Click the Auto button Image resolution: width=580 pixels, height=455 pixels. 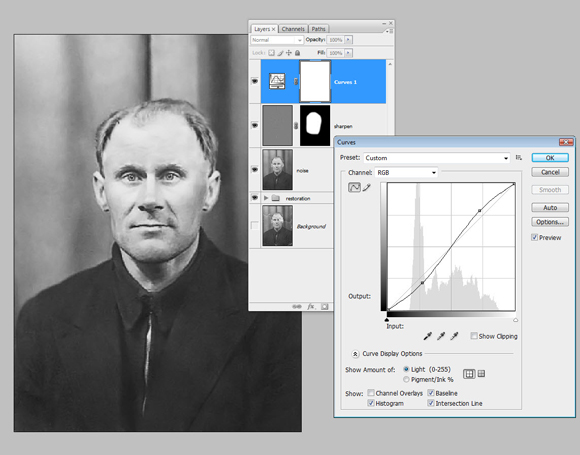coord(550,208)
